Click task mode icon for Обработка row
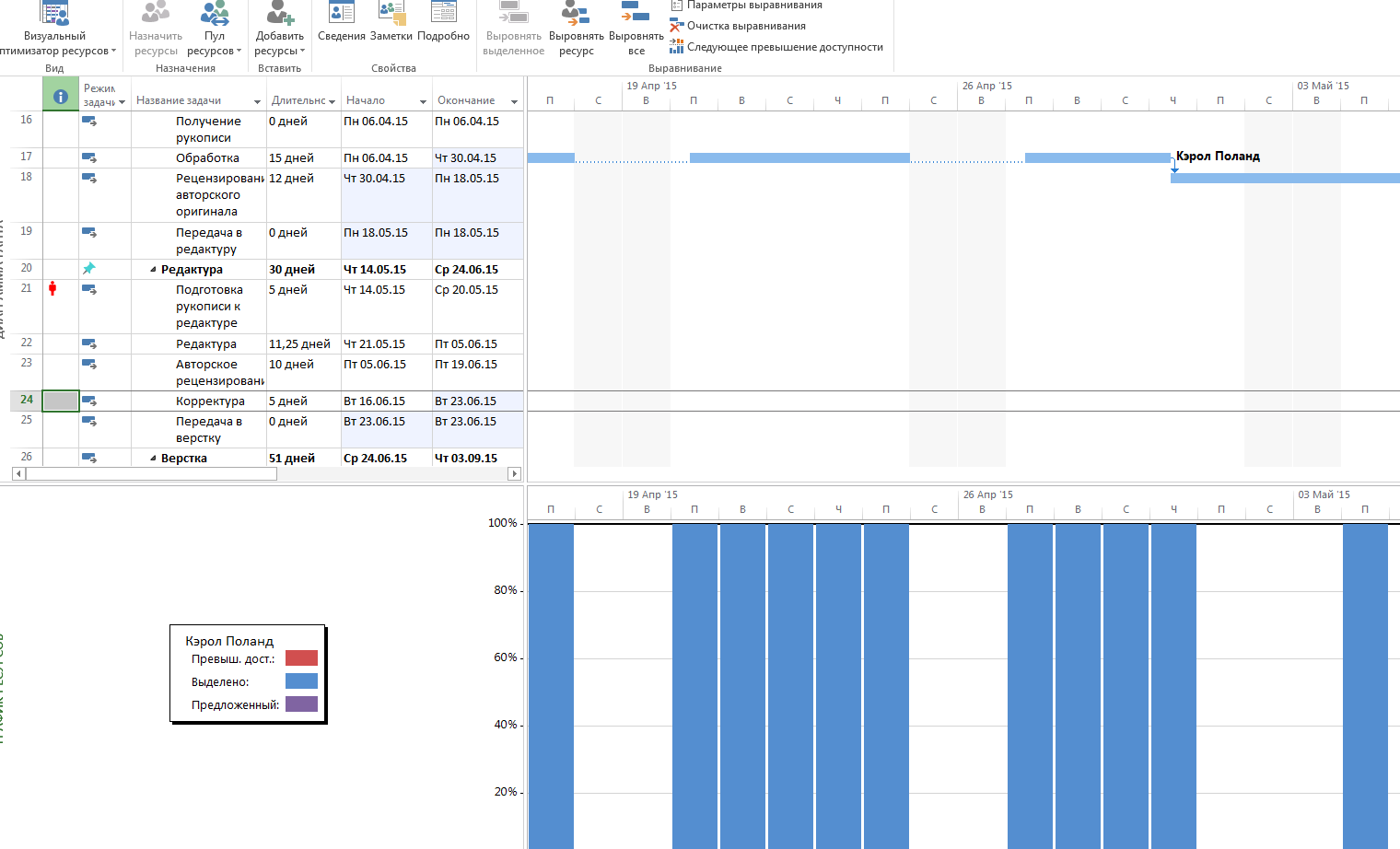Viewport: 1400px width, 849px height. point(89,158)
